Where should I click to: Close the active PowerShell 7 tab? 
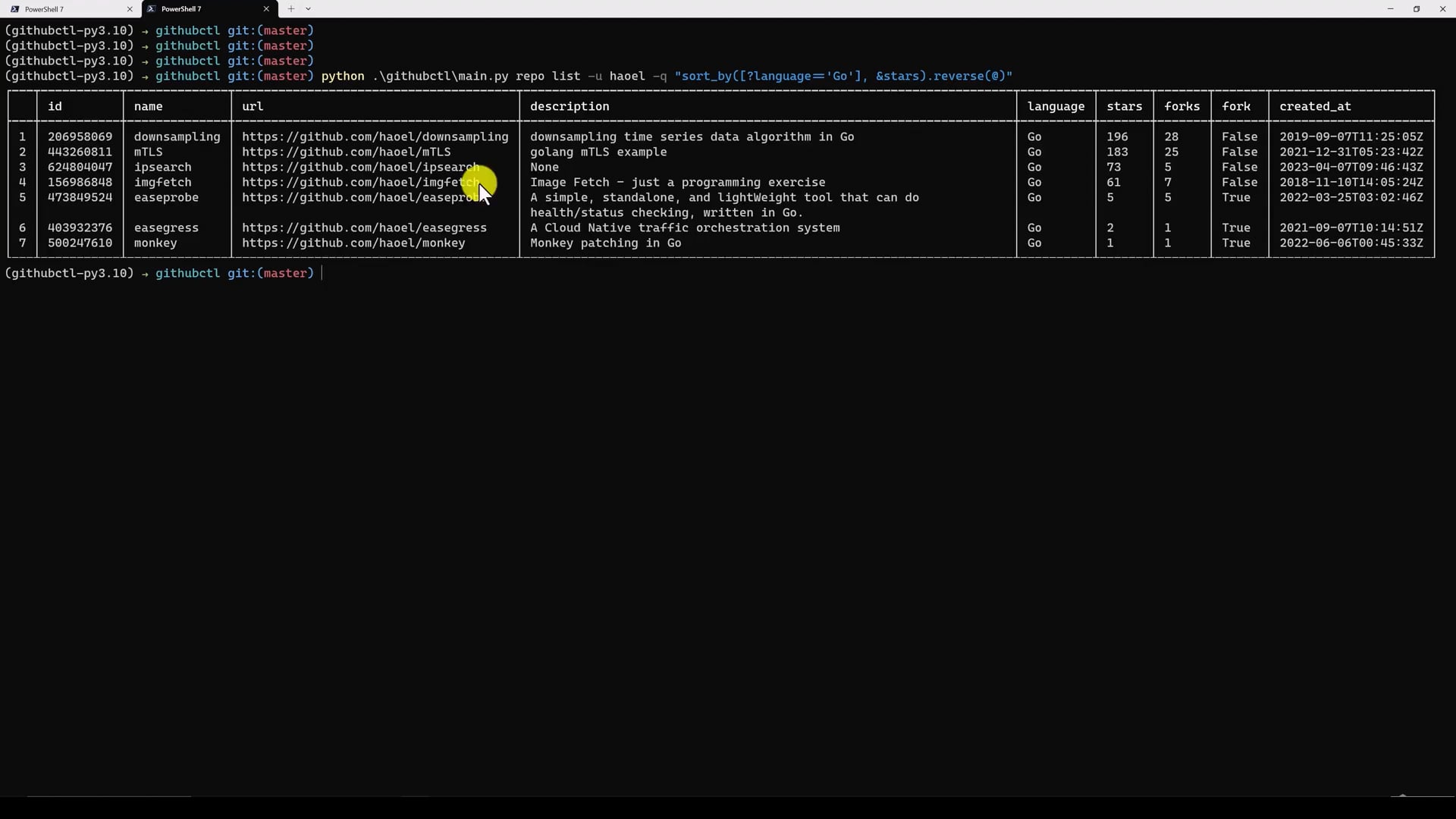click(266, 9)
